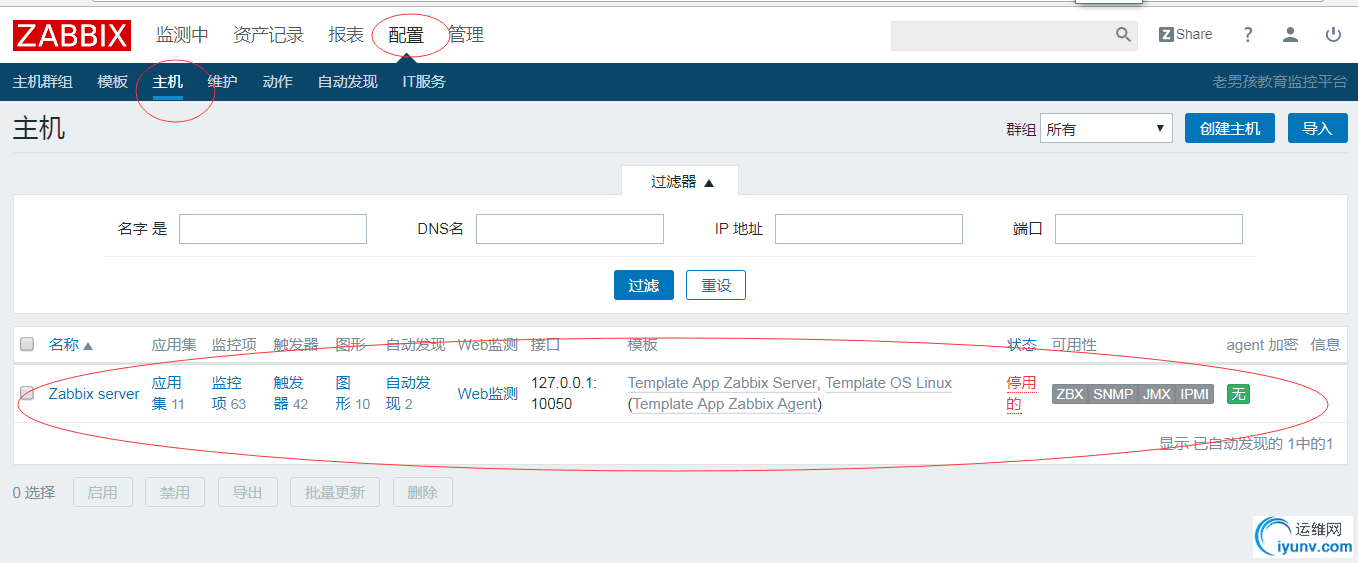Tick the select-all checkbox in the table header
1358x563 pixels.
click(27, 344)
